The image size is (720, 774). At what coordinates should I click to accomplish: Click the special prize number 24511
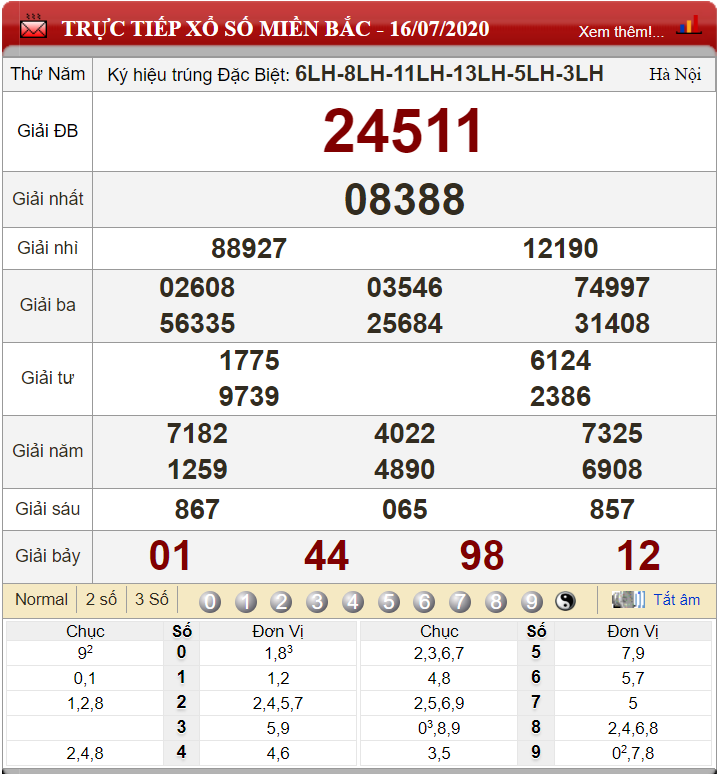tap(403, 131)
